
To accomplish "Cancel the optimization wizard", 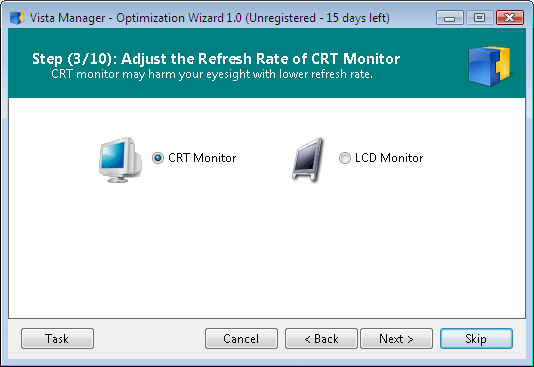I will [x=241, y=338].
